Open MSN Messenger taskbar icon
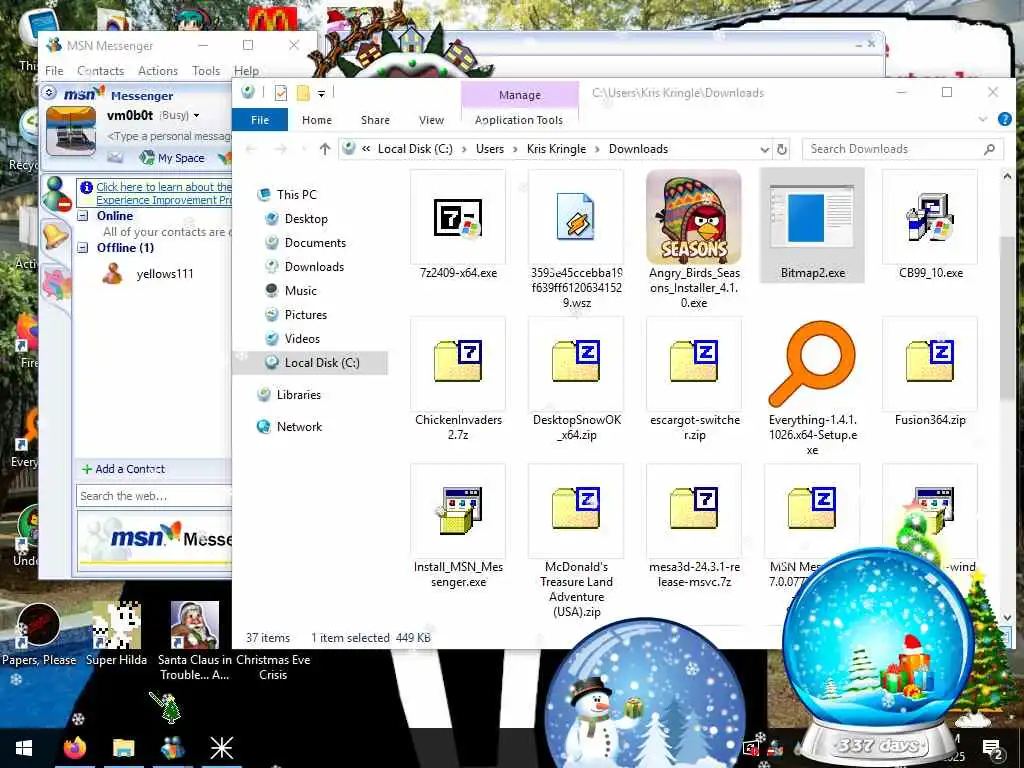This screenshot has height=768, width=1024. click(x=172, y=748)
